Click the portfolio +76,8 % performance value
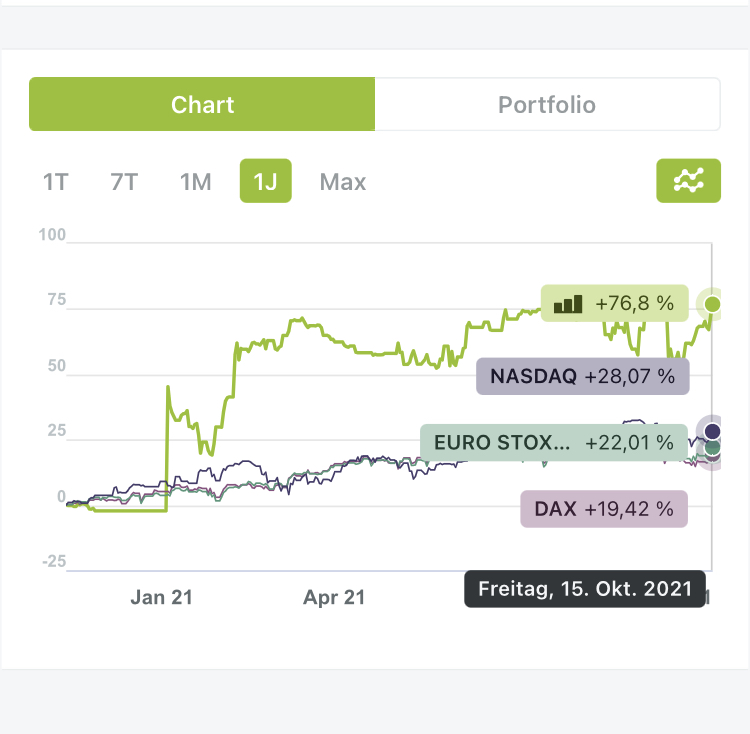This screenshot has width=750, height=734. (634, 303)
